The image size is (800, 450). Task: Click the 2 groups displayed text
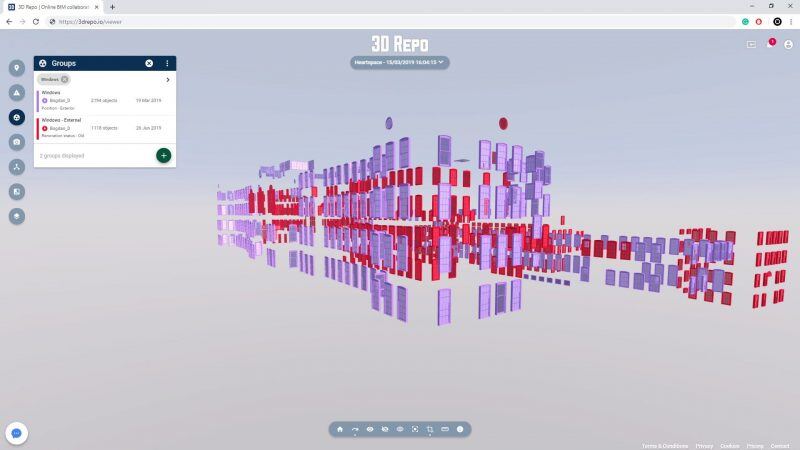point(62,156)
